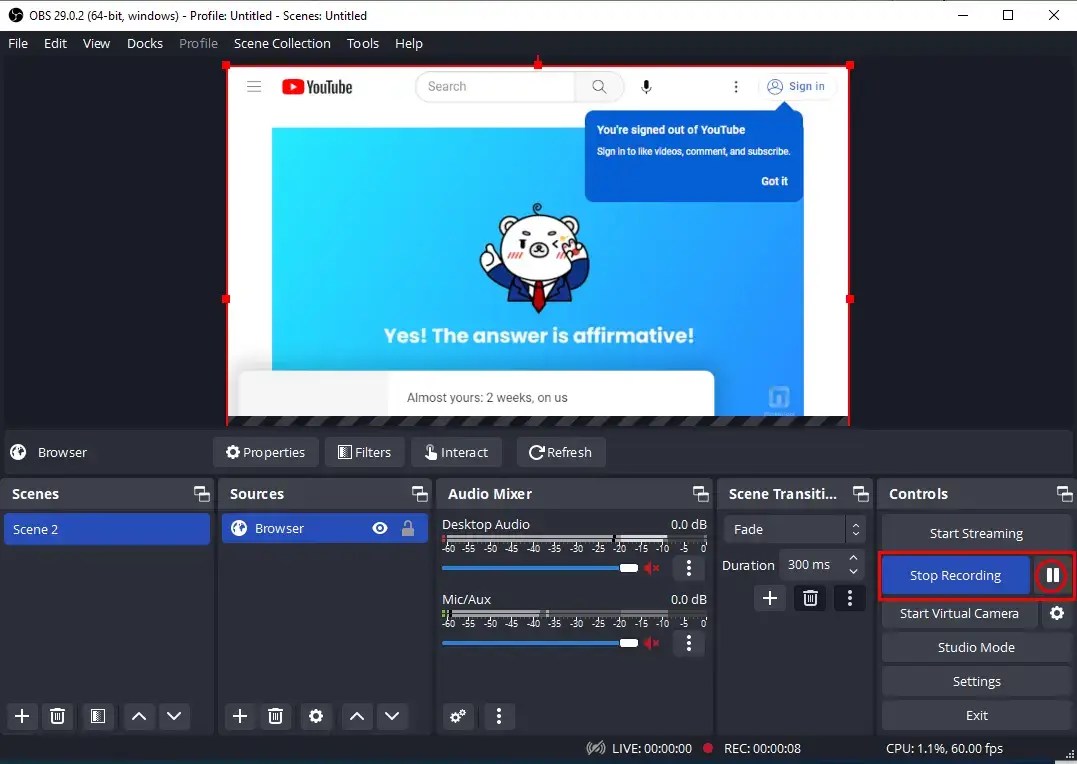Image resolution: width=1077 pixels, height=764 pixels.
Task: Open the Docks menu
Action: coord(144,43)
